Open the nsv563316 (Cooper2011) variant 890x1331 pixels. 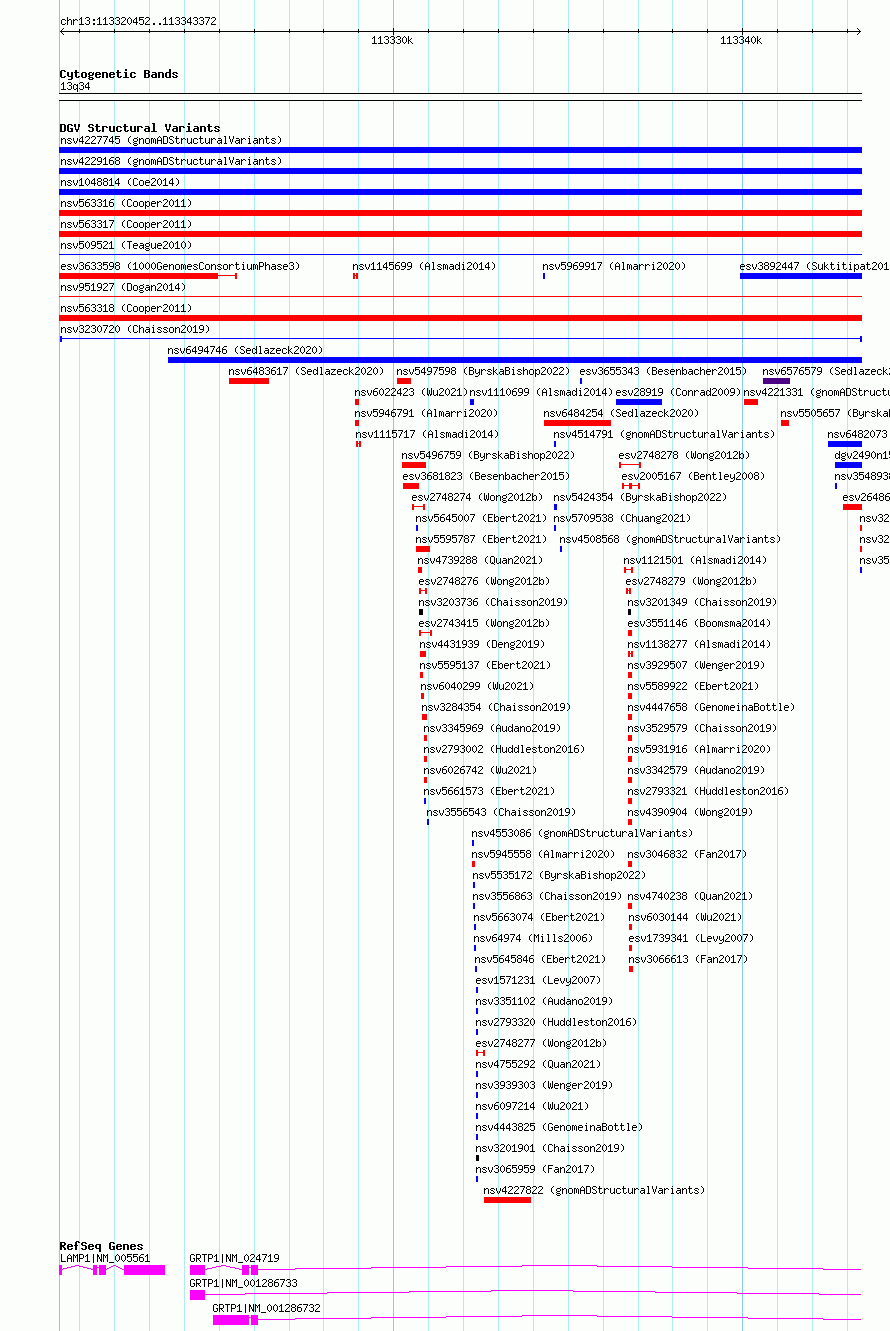click(126, 203)
